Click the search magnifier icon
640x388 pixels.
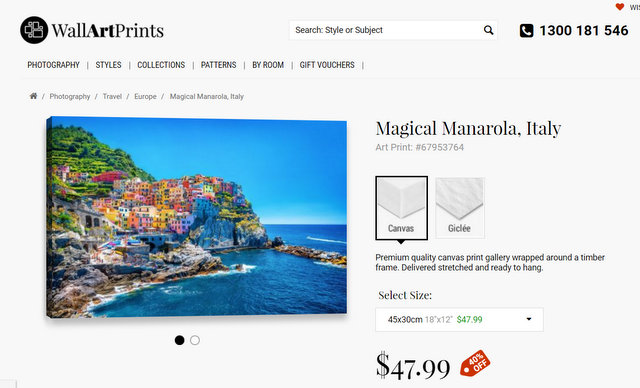[488, 30]
